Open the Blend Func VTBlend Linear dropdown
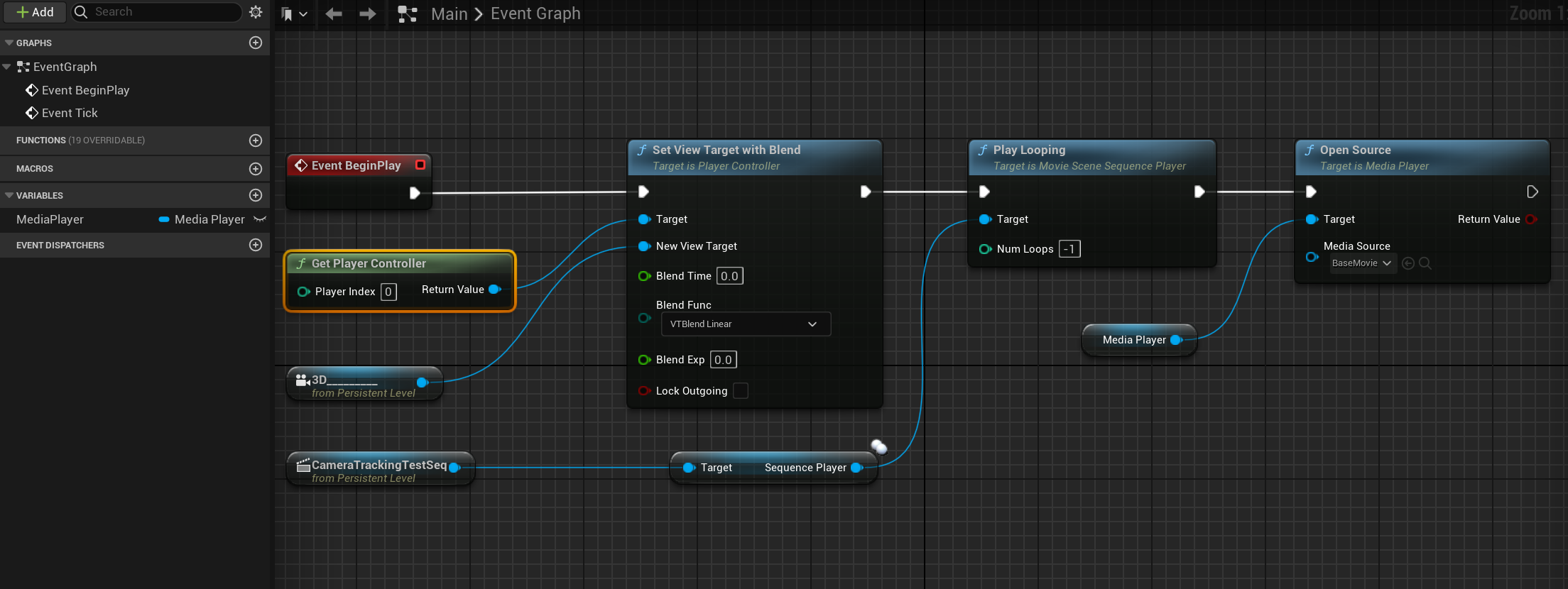This screenshot has width=1568, height=589. pyautogui.click(x=746, y=324)
